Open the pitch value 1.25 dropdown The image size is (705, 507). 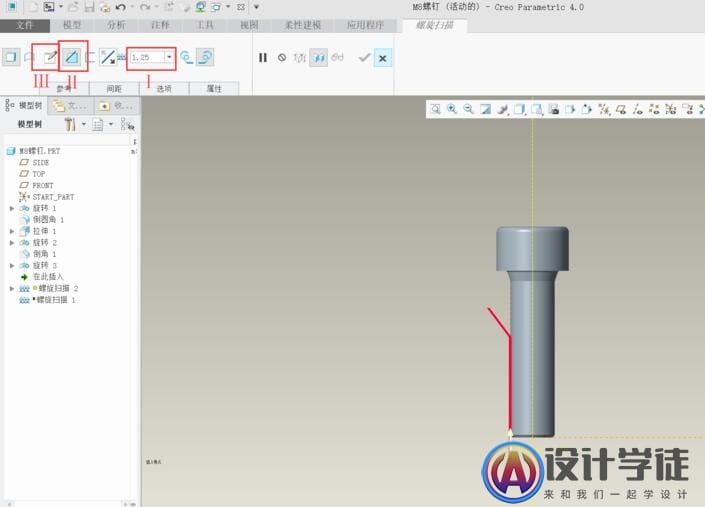(x=169, y=58)
